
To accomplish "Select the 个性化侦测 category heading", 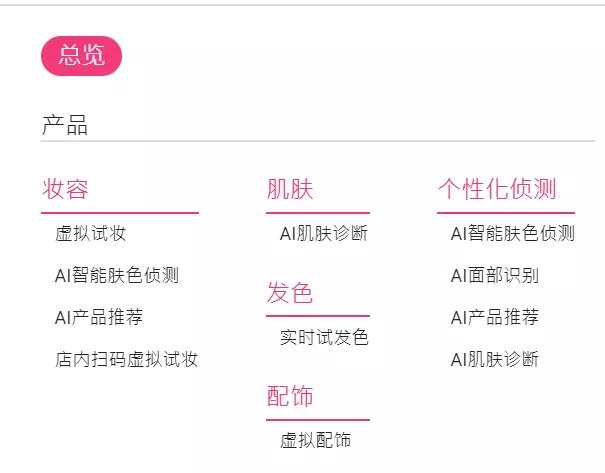I will click(496, 188).
